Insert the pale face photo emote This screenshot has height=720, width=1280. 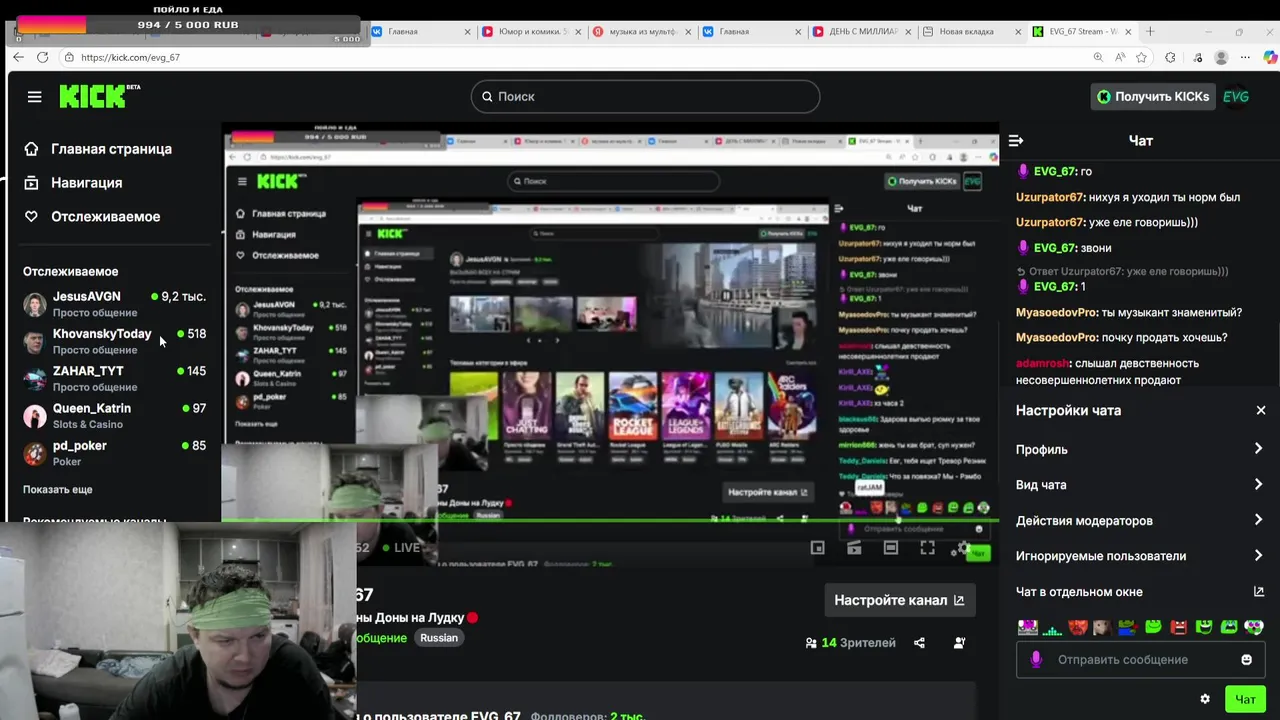1102,628
